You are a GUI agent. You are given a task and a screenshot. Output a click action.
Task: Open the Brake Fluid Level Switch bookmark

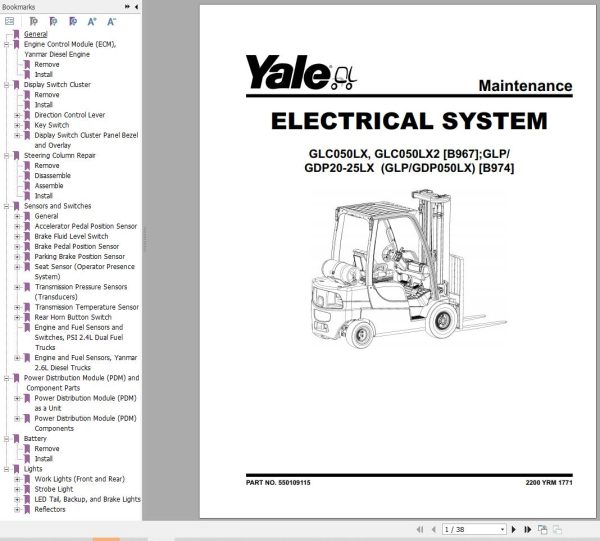pyautogui.click(x=71, y=236)
